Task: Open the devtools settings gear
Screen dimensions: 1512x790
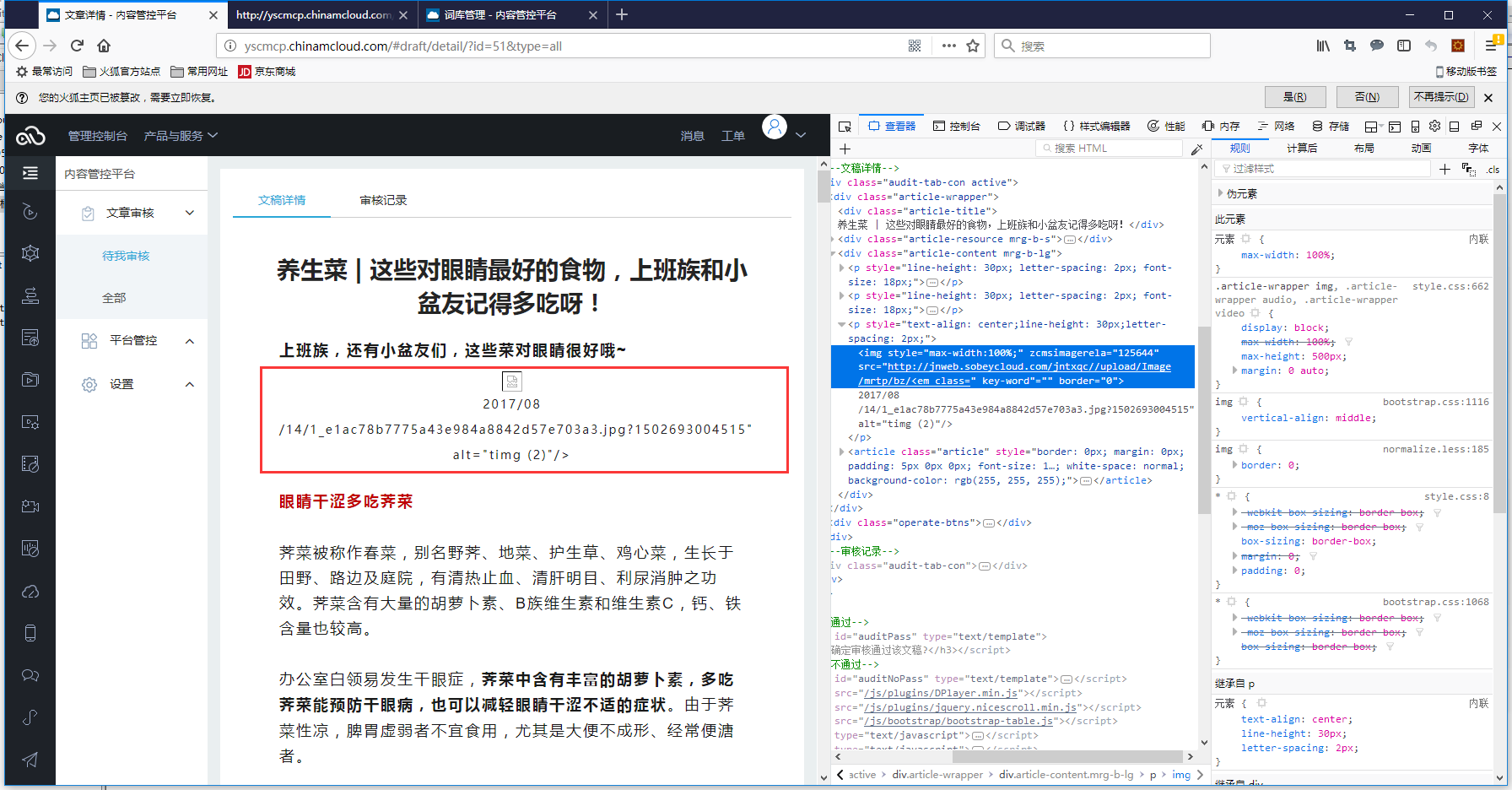Action: coord(1434,127)
